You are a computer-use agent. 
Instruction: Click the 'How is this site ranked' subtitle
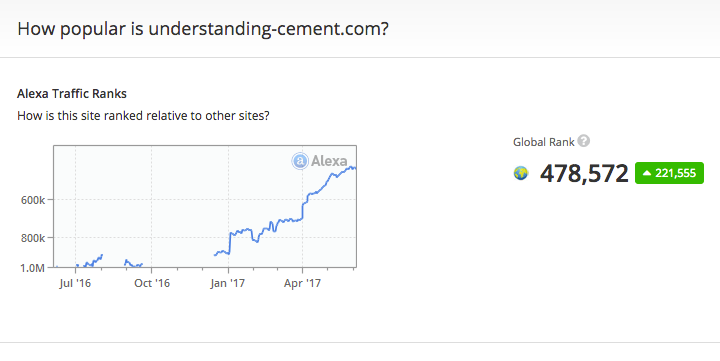coord(143,116)
